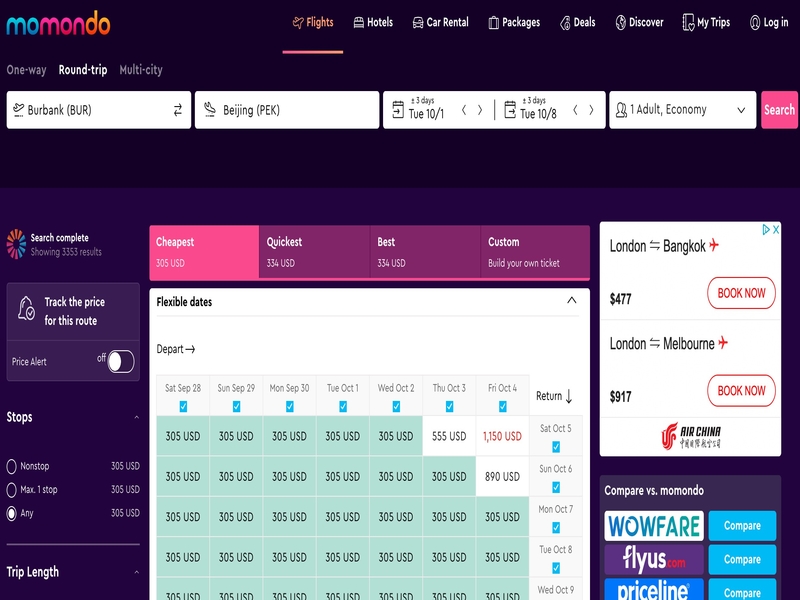
Task: Uncheck the Sat Oct 5 return checkbox
Action: pos(556,447)
